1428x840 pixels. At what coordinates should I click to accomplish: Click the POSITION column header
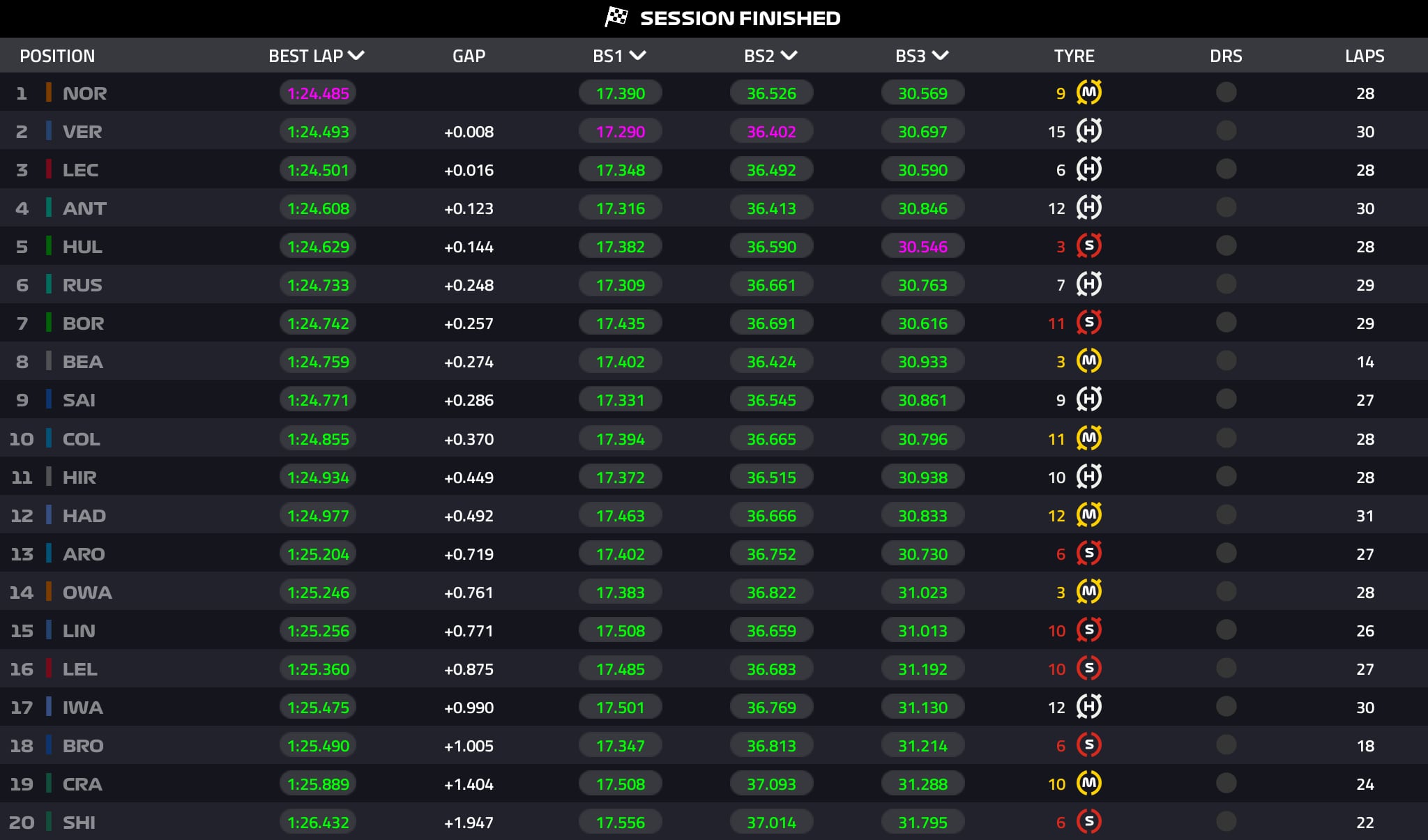(57, 56)
